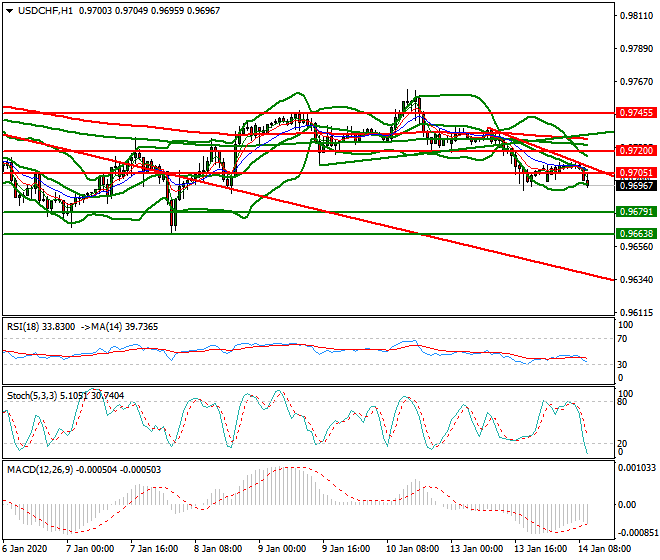
Task: Click the 0.98110 value on price scale
Action: point(636,16)
